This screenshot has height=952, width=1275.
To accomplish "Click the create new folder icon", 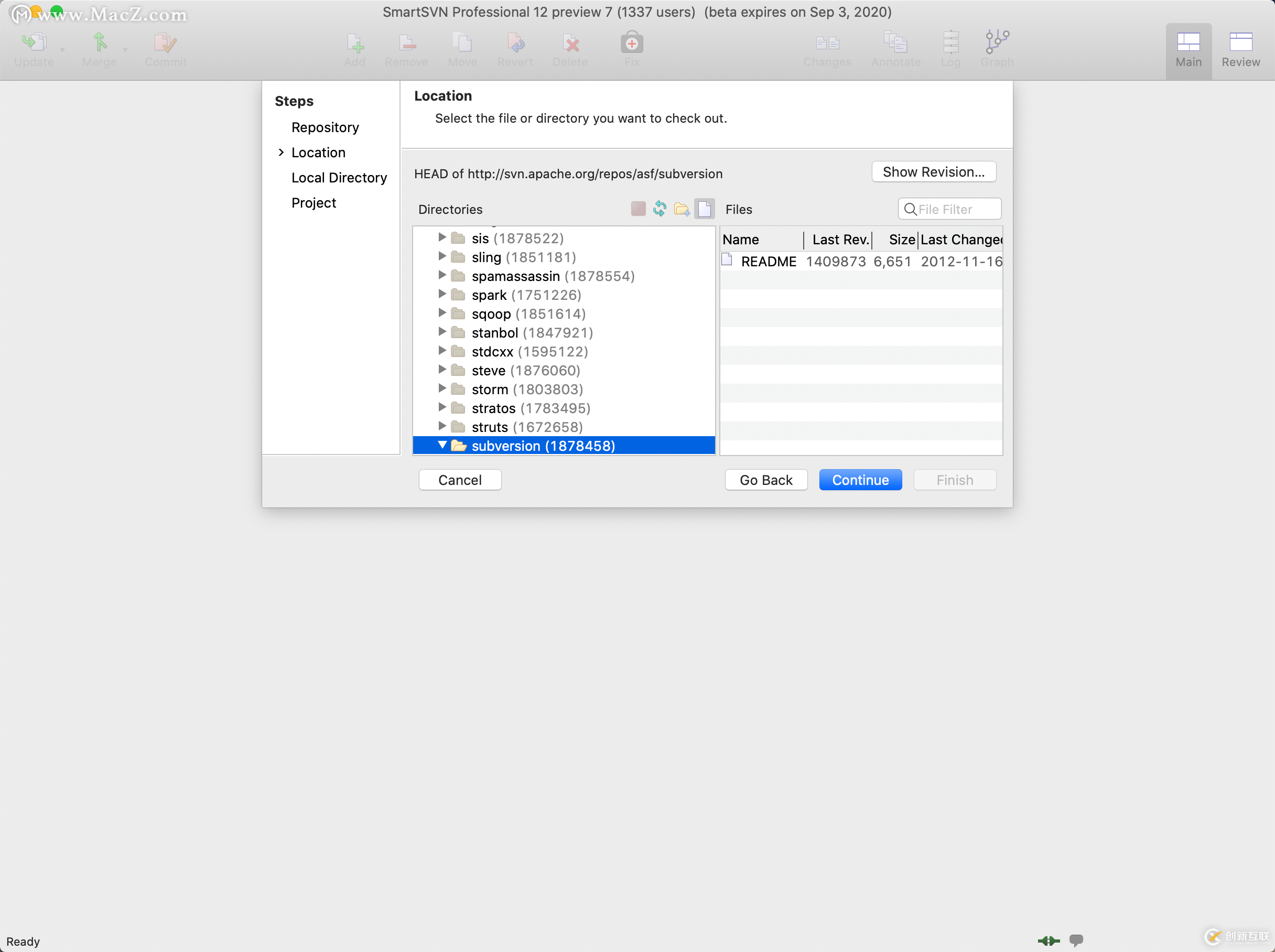I will [682, 209].
